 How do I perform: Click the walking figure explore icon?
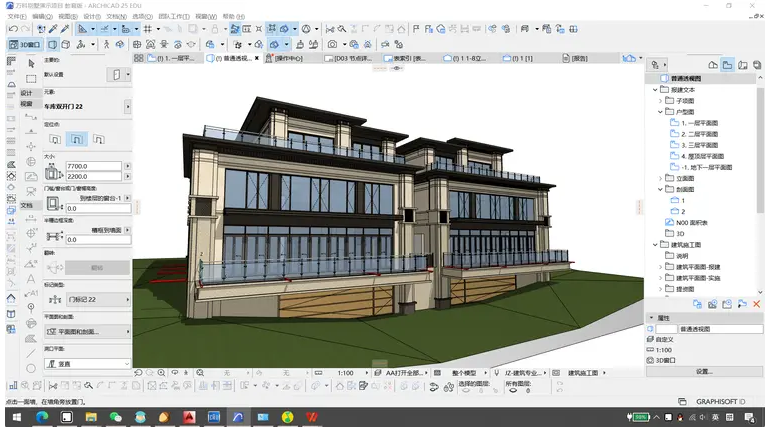[106, 45]
